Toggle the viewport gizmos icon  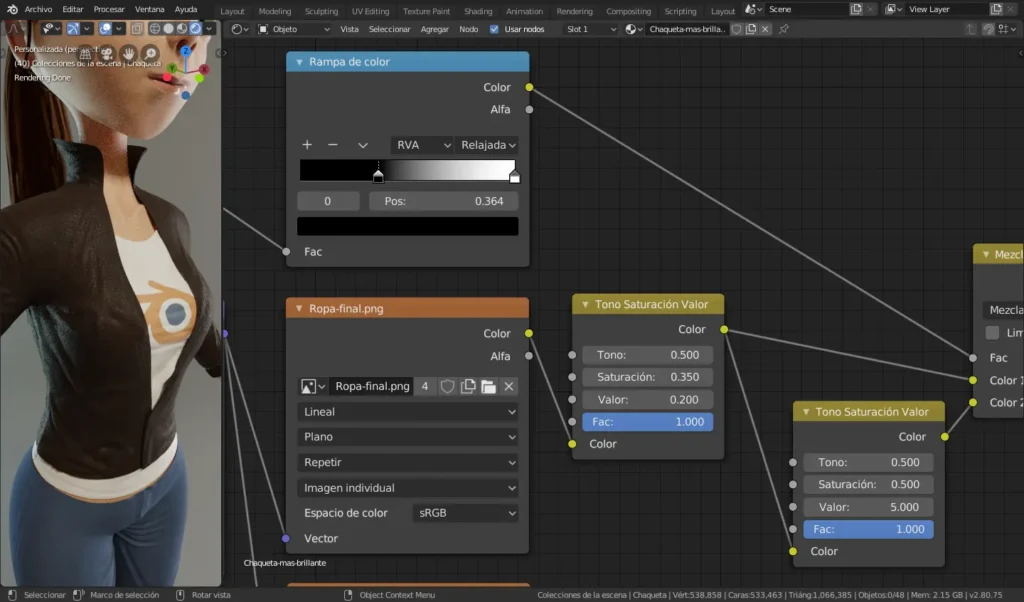pos(72,29)
